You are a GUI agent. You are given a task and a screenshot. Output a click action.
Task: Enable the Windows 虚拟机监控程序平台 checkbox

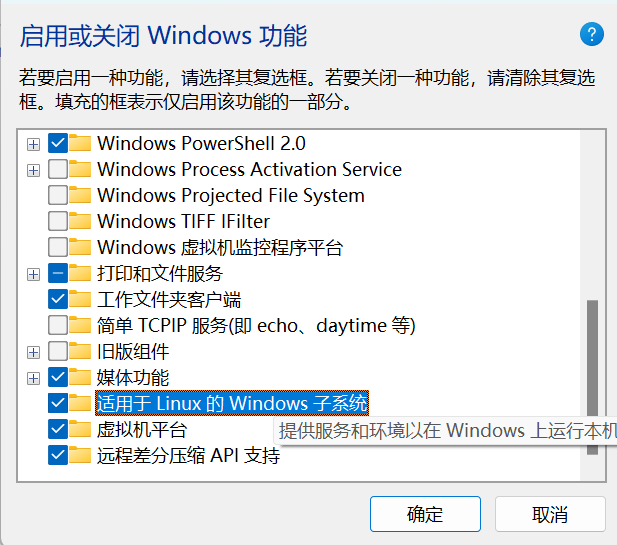[58, 247]
